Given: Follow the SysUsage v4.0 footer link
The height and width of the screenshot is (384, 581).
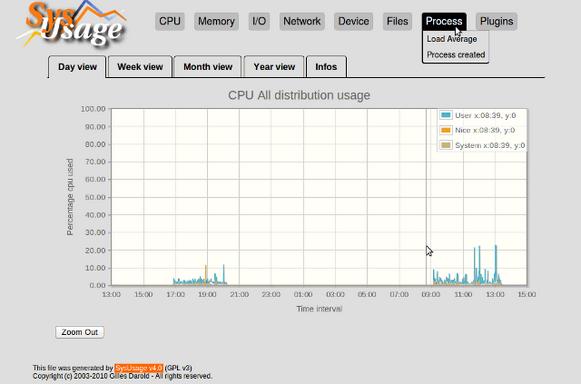Looking at the screenshot, I should click(139, 368).
